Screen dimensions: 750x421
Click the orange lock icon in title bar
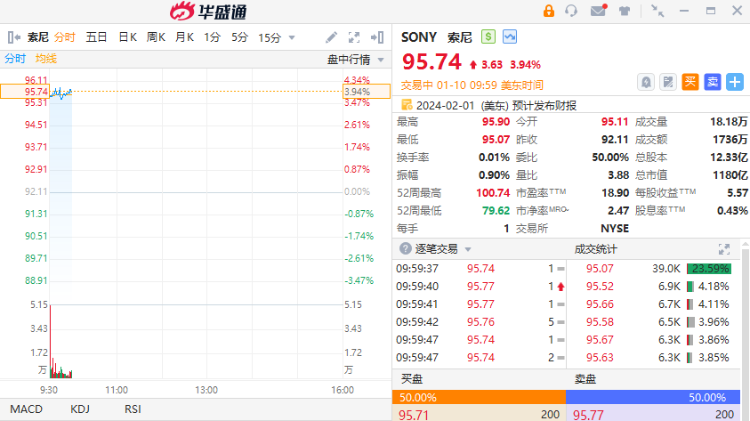click(549, 11)
